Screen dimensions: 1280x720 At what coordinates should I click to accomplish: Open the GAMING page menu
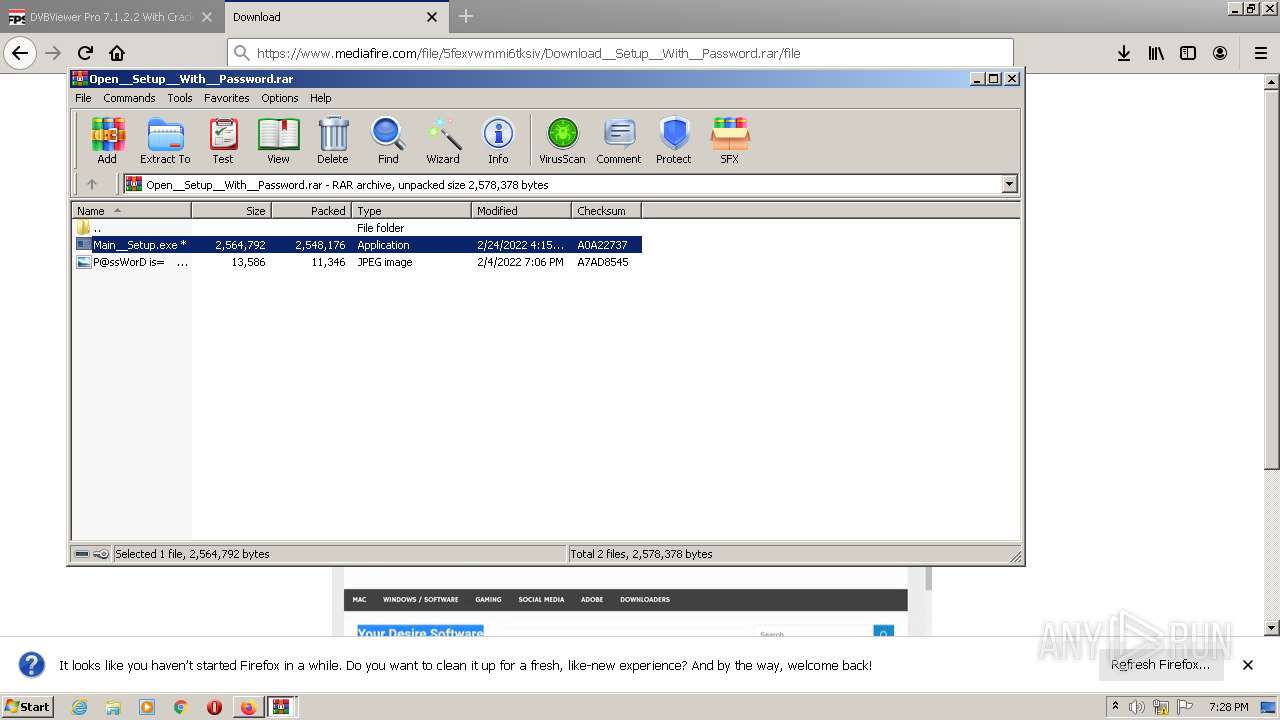[488, 600]
